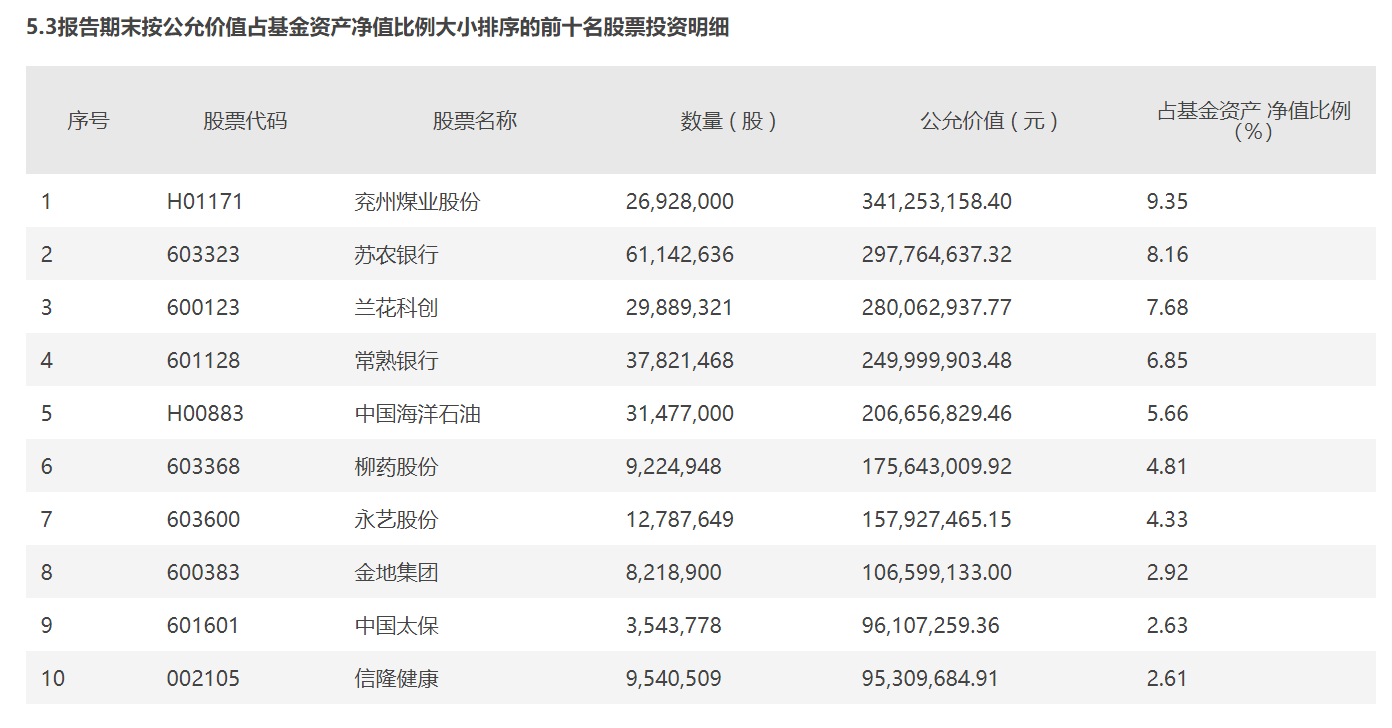This screenshot has width=1392, height=728.
Task: Select stock code H01171
Action: (205, 202)
